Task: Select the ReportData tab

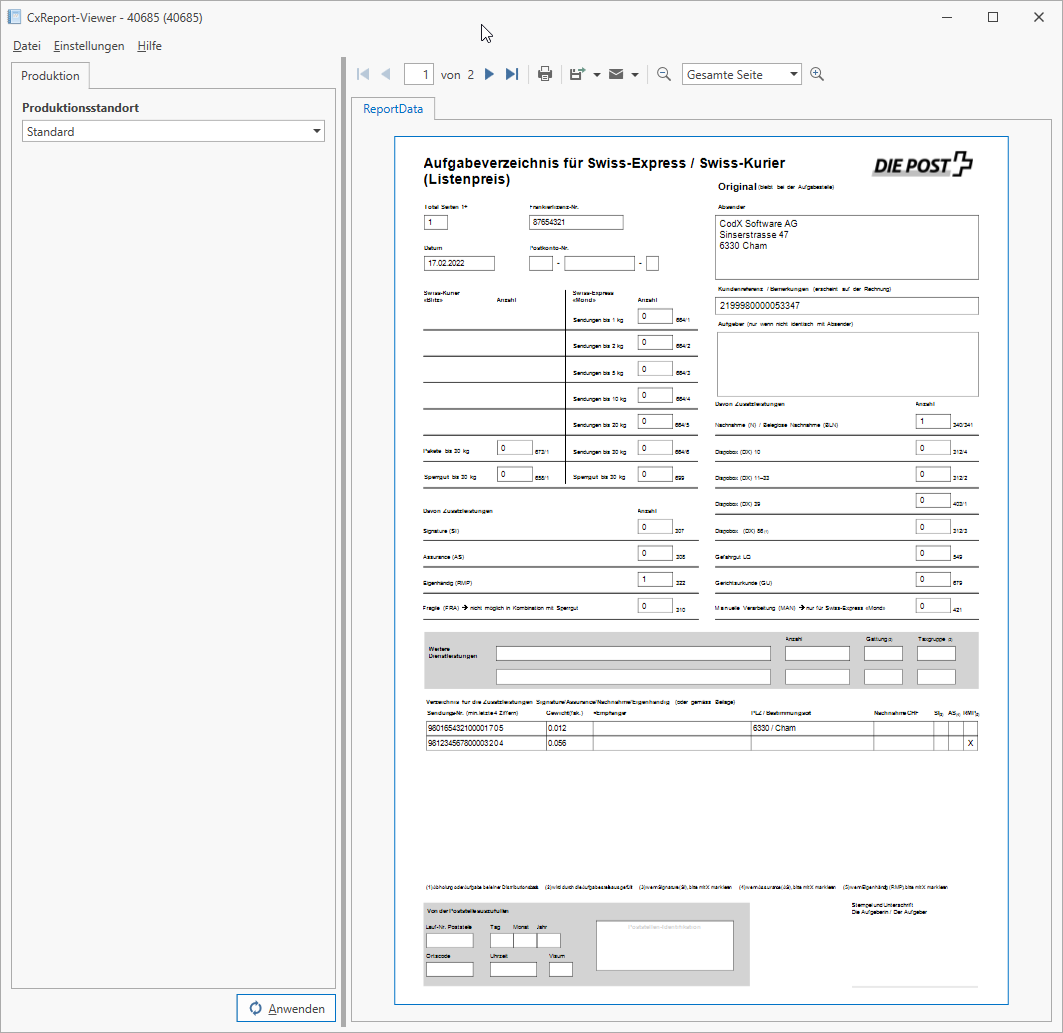Action: (x=393, y=109)
